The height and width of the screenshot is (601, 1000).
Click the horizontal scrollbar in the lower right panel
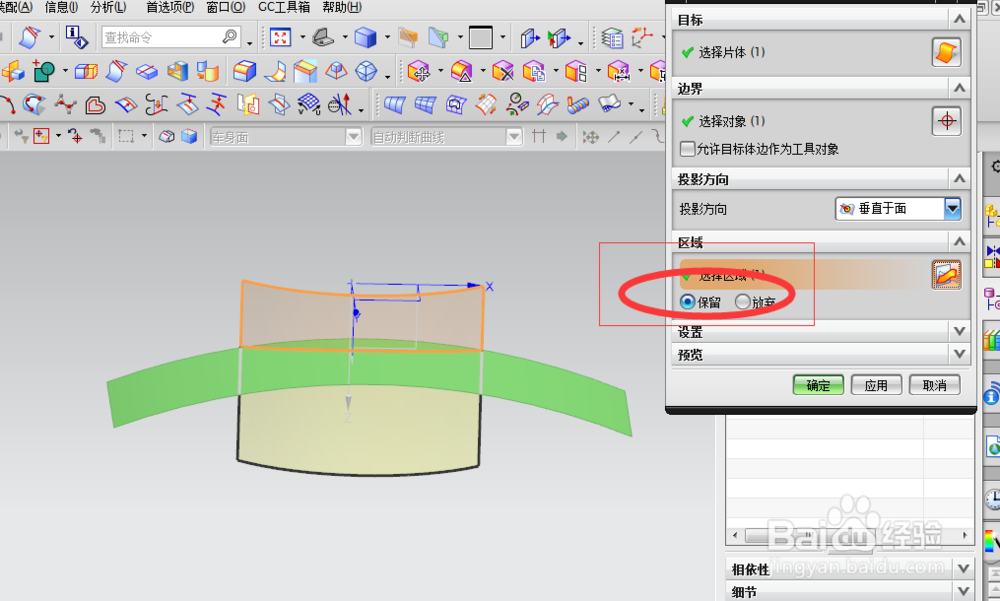849,535
